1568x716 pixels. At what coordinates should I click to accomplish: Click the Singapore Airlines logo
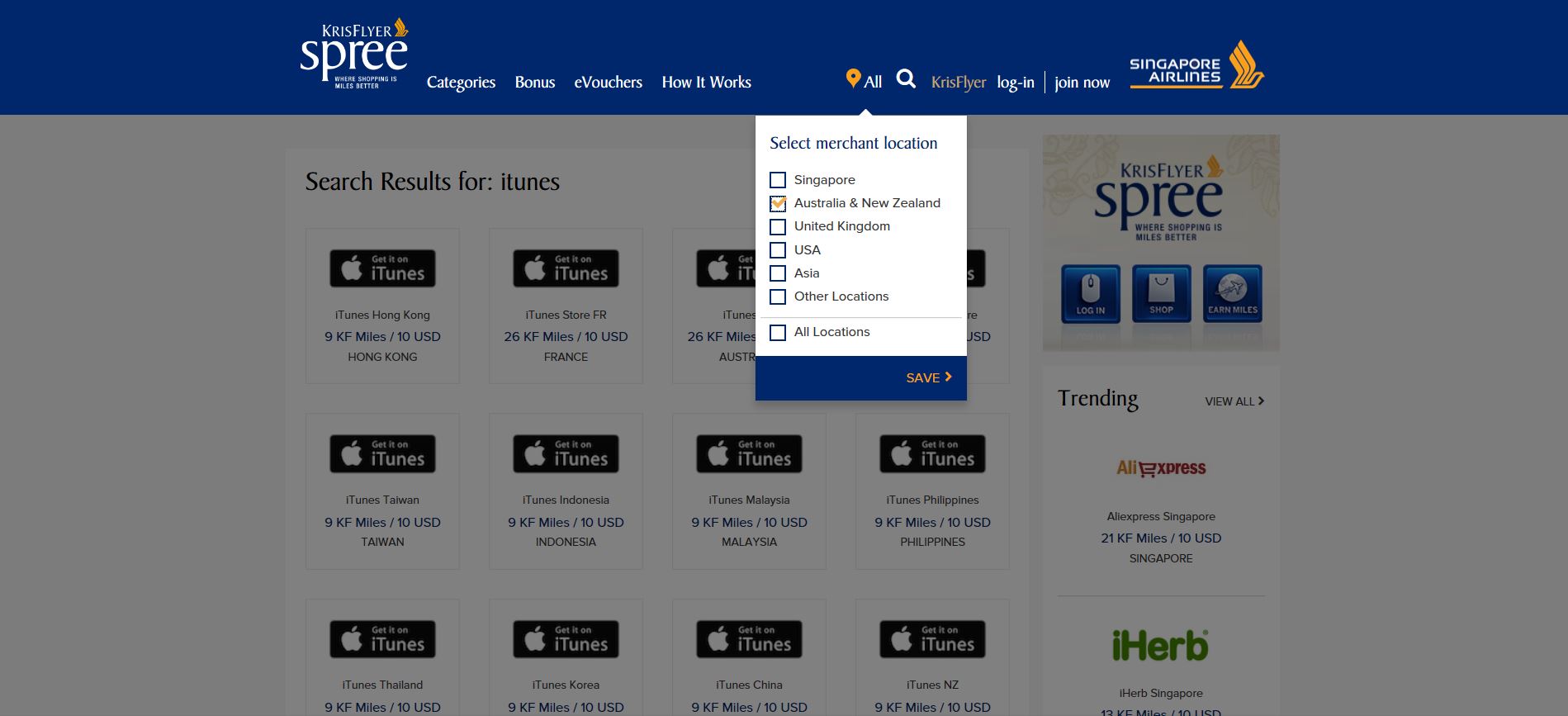[x=1196, y=64]
